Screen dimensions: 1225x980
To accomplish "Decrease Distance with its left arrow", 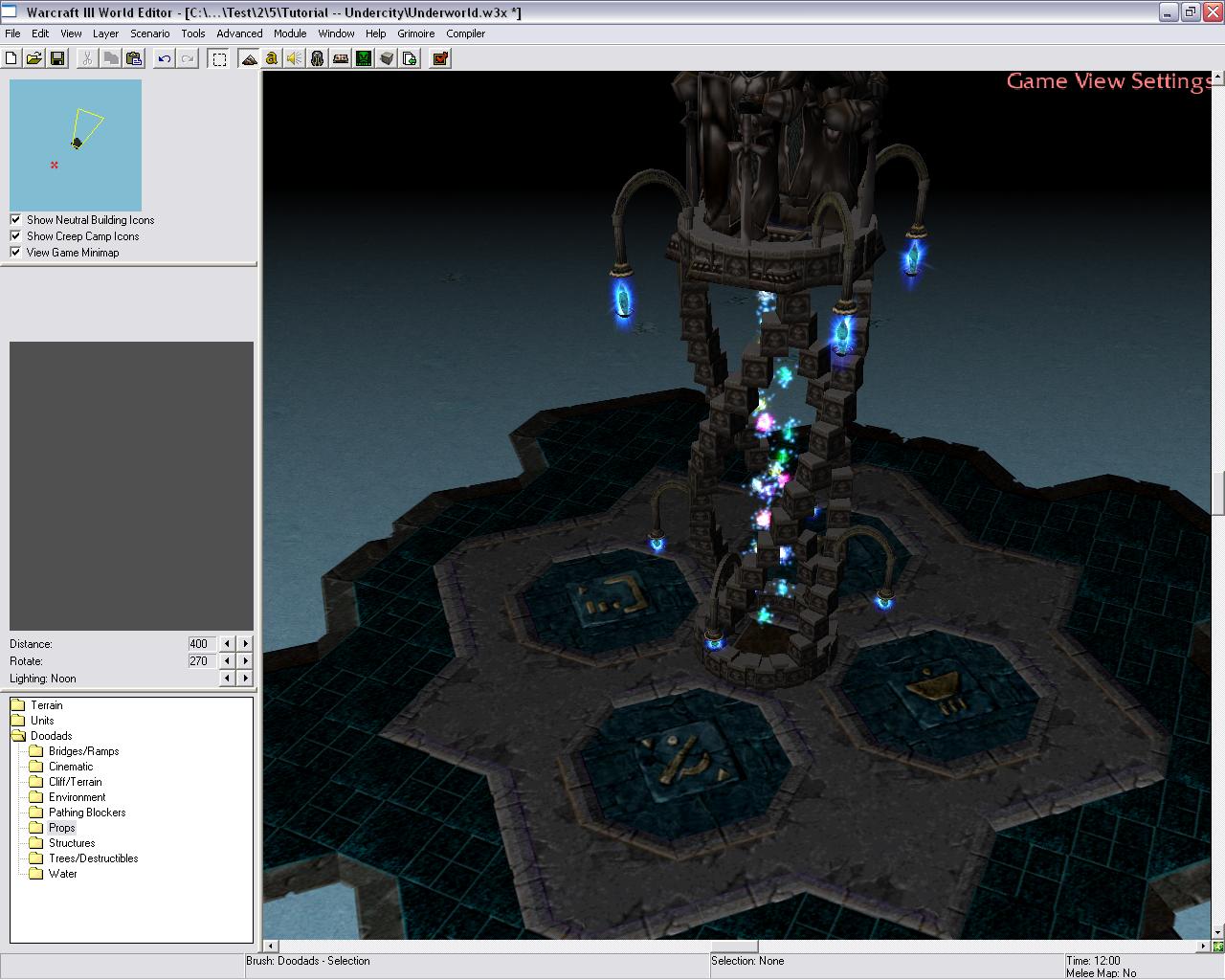I will pyautogui.click(x=227, y=644).
